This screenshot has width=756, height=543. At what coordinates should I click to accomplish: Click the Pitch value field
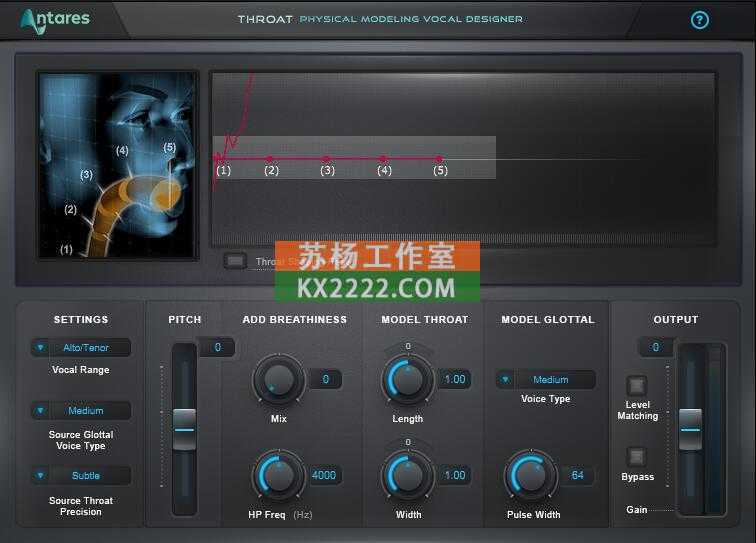click(217, 347)
